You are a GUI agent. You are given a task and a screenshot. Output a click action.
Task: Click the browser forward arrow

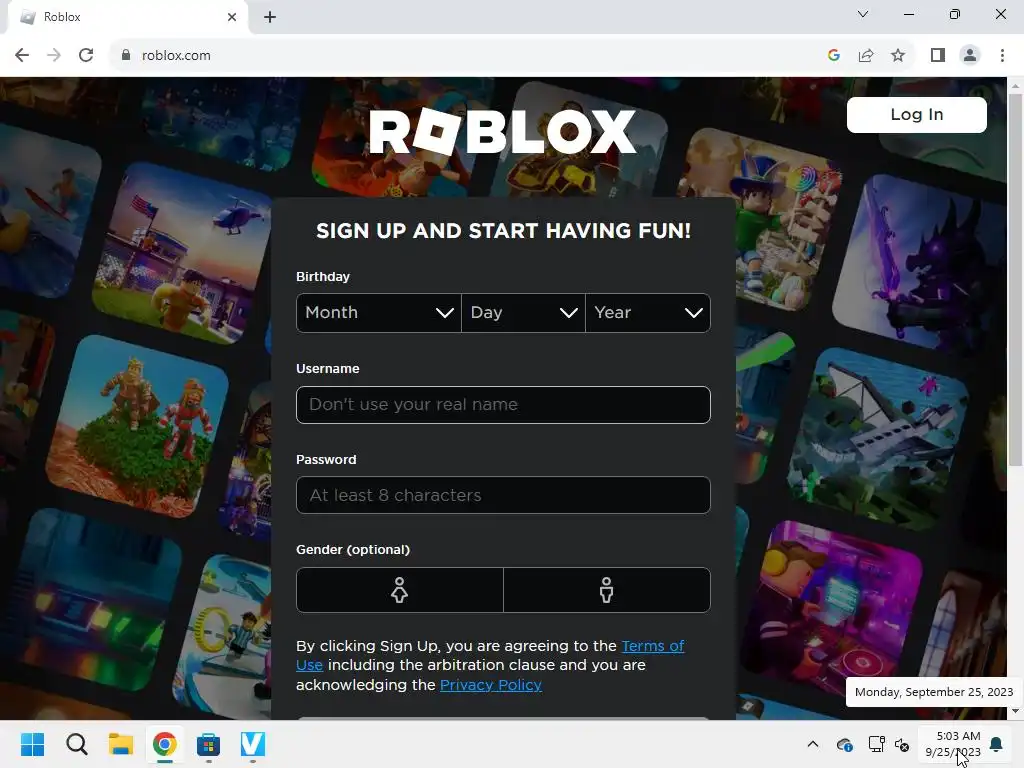click(54, 56)
